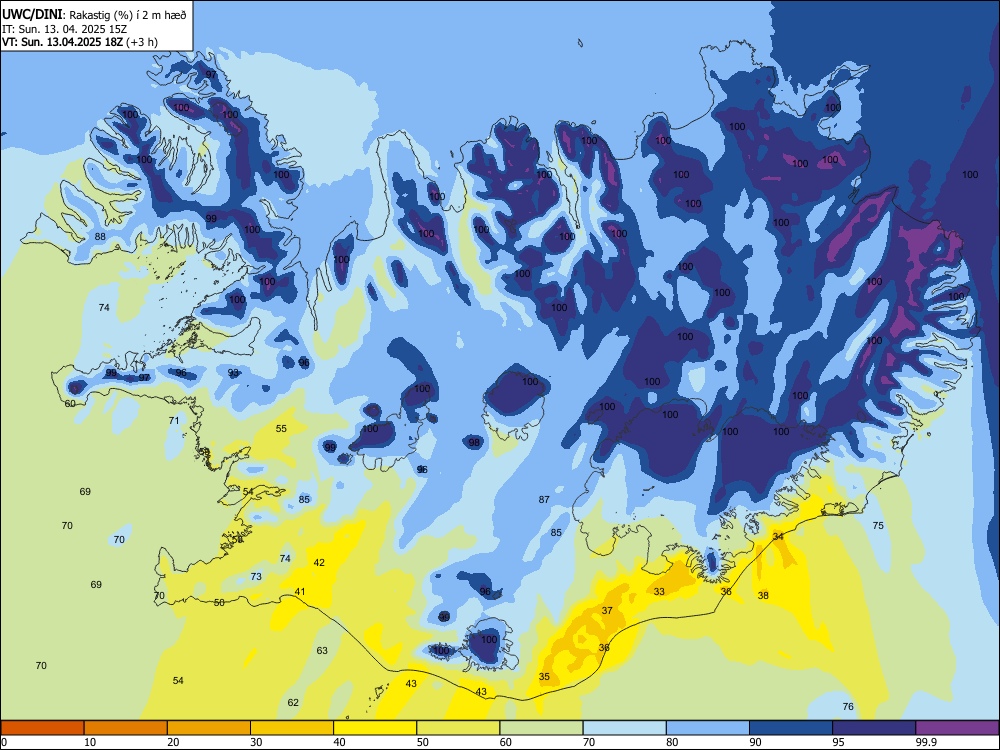Viewport: 1000px width, 750px height.
Task: Choose the pale blue 70–80 legend swatch
Action: point(624,728)
